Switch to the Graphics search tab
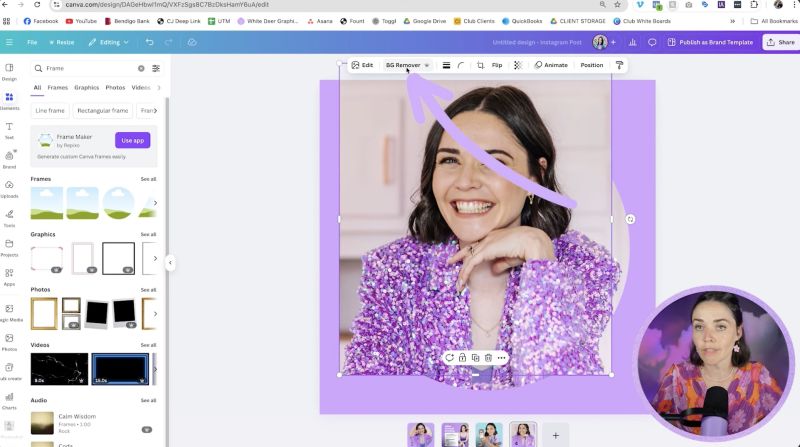Screen dimensions: 800x447 (87, 88)
